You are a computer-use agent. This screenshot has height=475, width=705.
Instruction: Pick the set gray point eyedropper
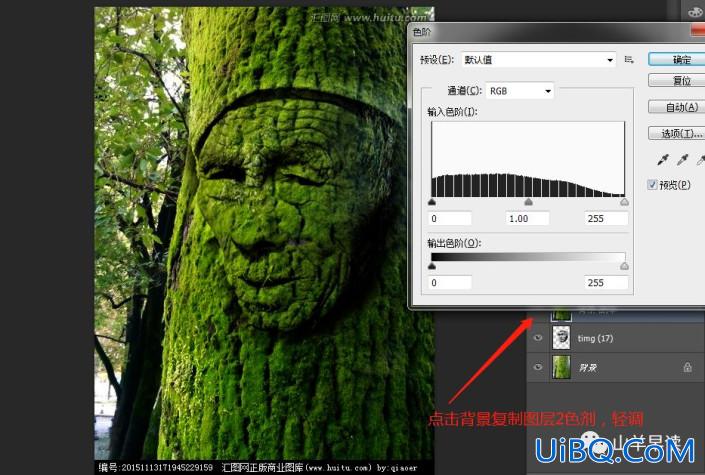point(683,159)
